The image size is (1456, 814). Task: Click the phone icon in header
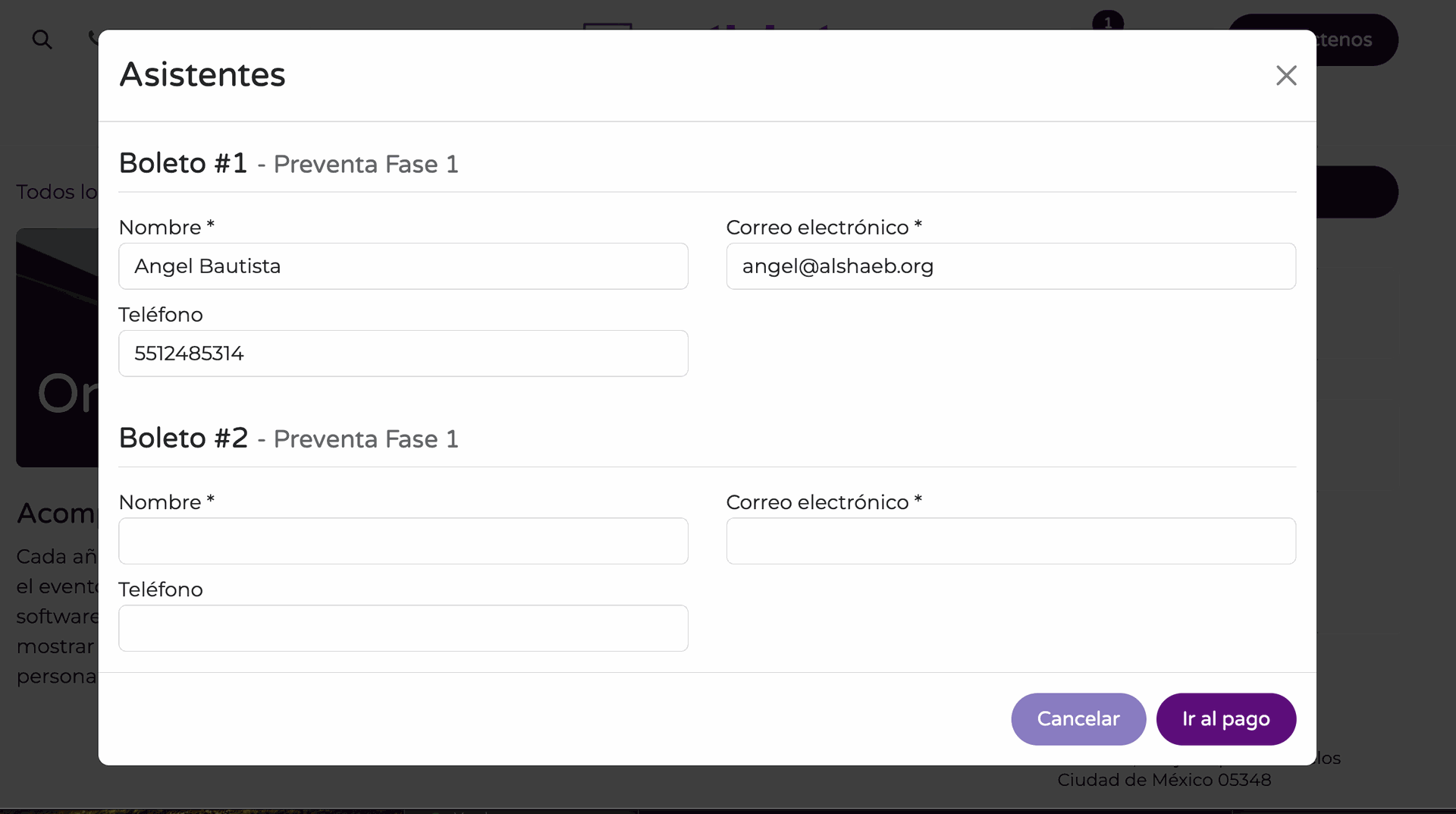[x=93, y=38]
